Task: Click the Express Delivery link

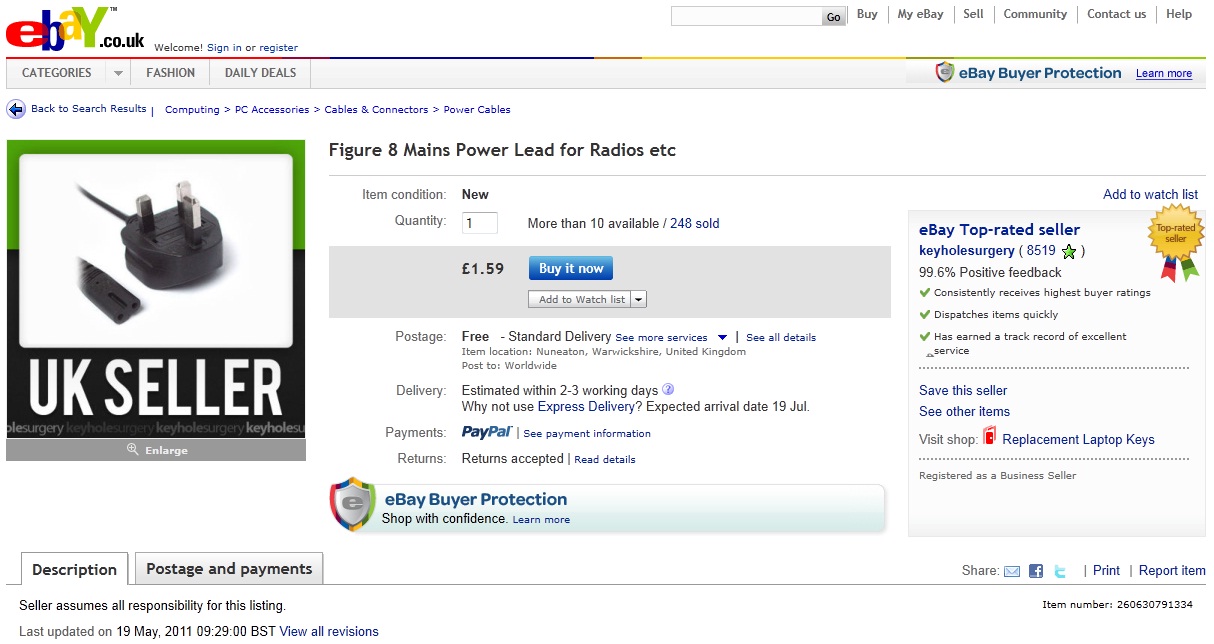Action: 586,407
